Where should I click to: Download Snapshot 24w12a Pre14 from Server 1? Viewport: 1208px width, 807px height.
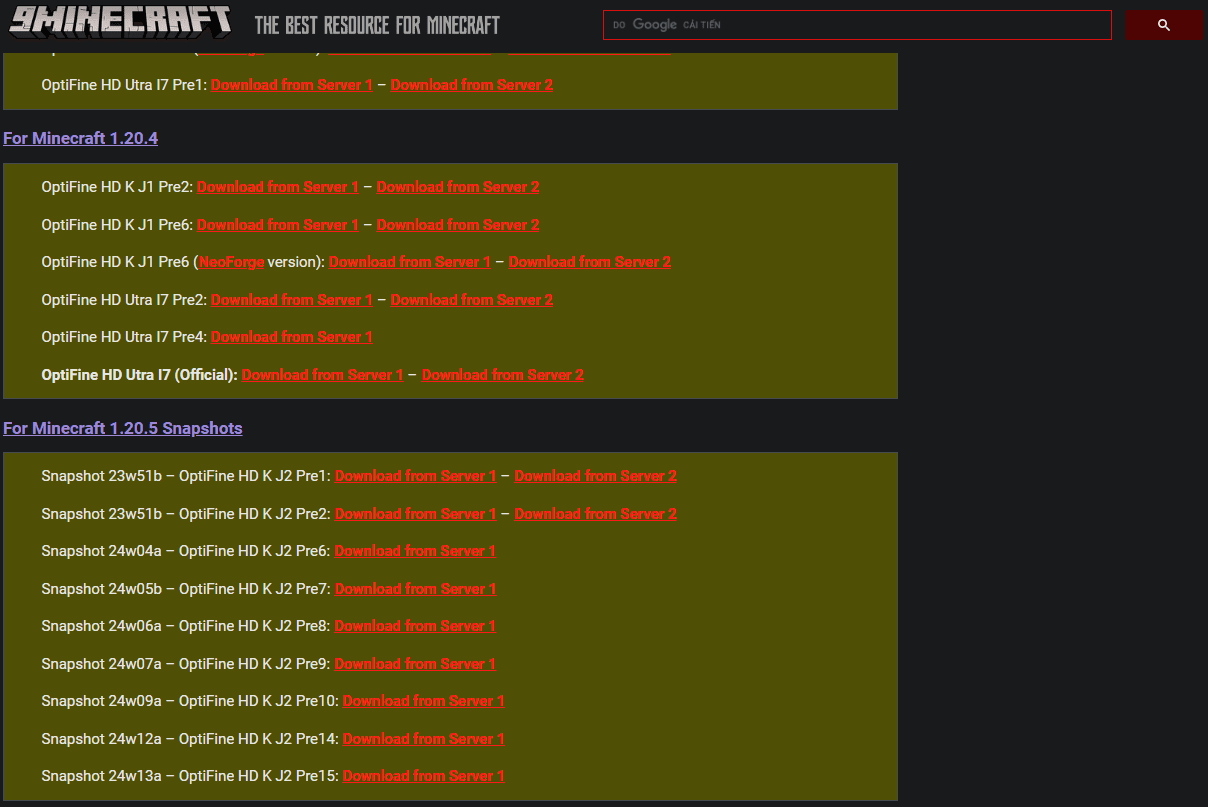[x=424, y=739]
